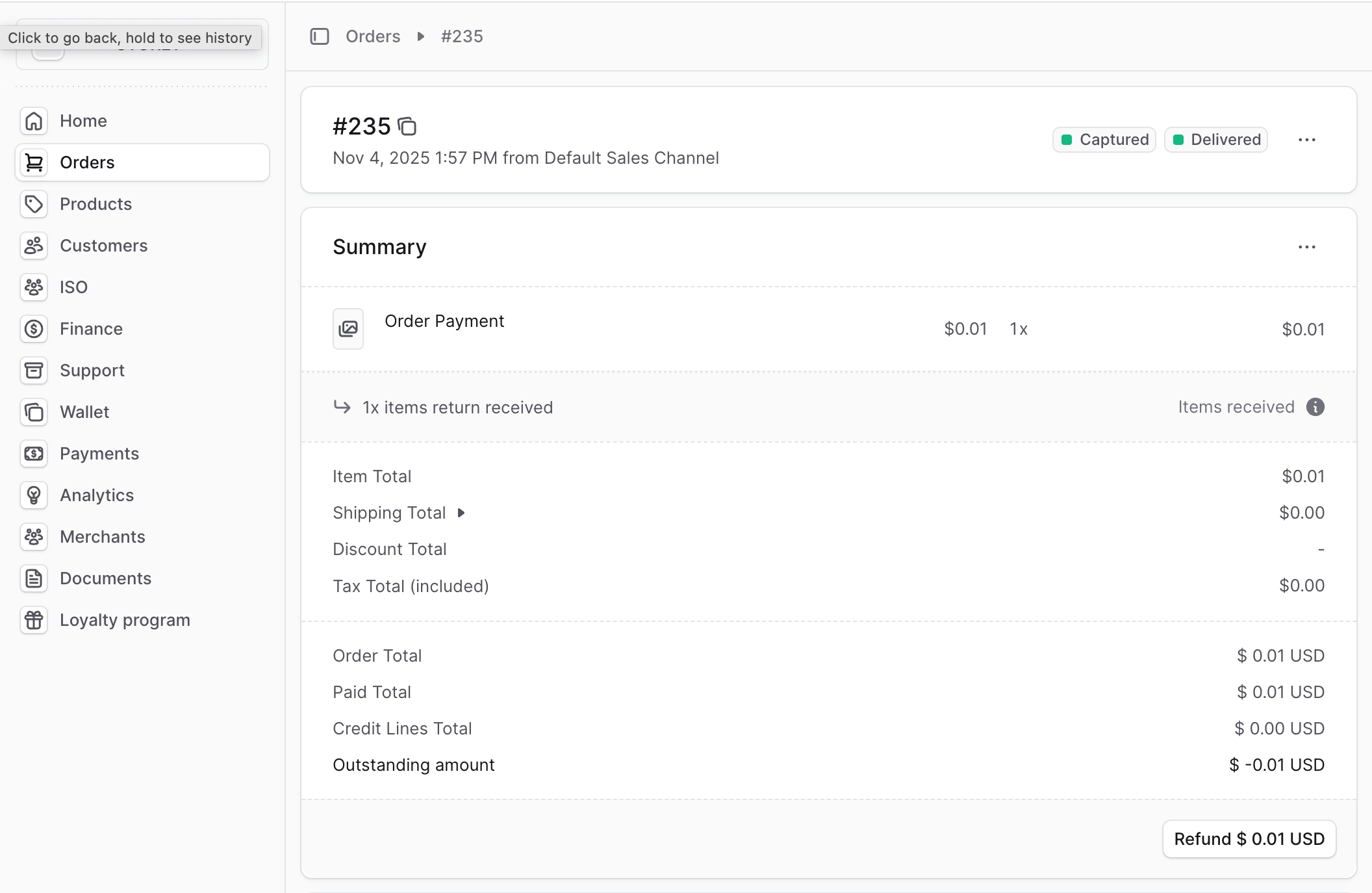Select the Merchants icon in sidebar
The image size is (1372, 893).
click(x=34, y=537)
